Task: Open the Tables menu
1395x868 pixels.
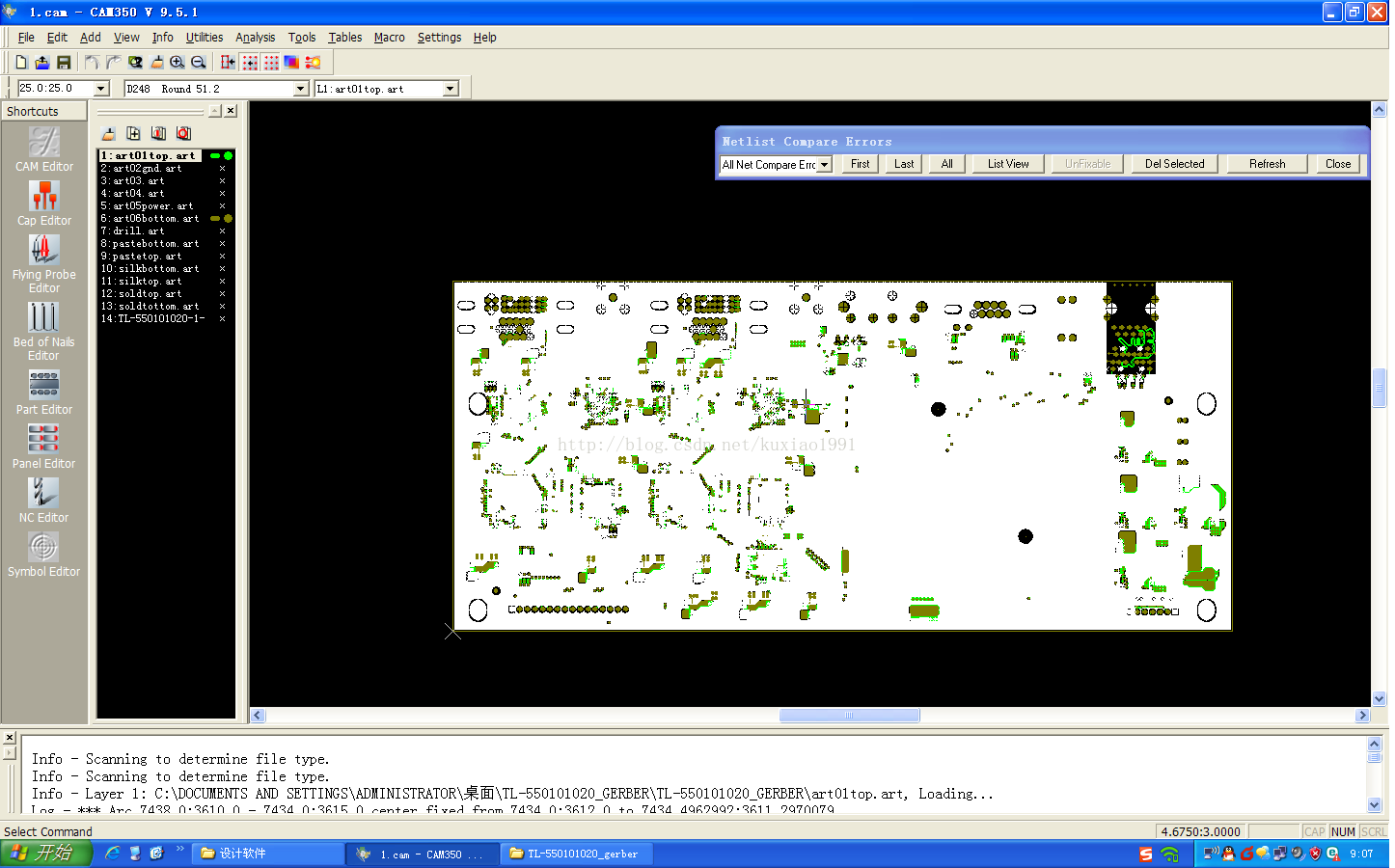Action: click(344, 38)
